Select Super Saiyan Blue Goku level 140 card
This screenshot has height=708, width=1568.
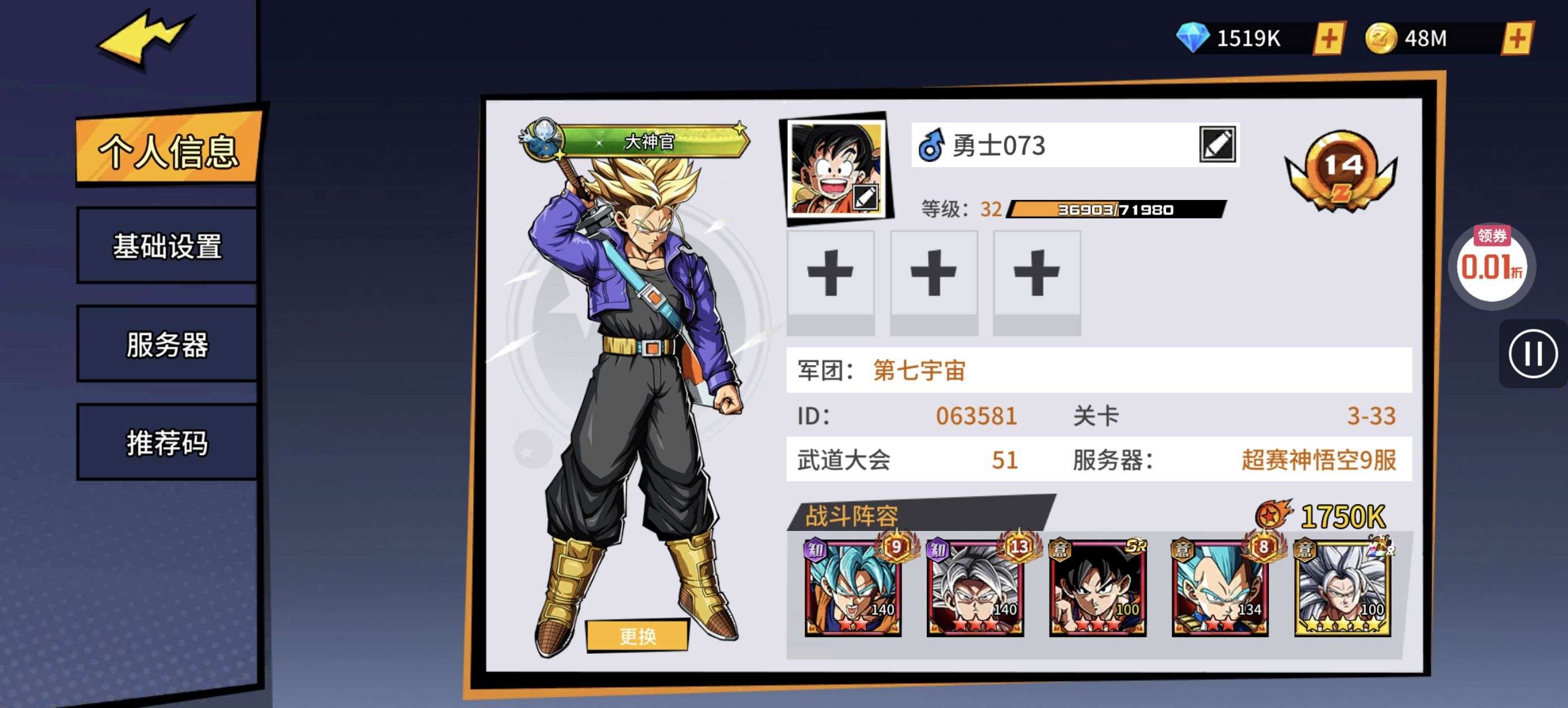coord(853,588)
